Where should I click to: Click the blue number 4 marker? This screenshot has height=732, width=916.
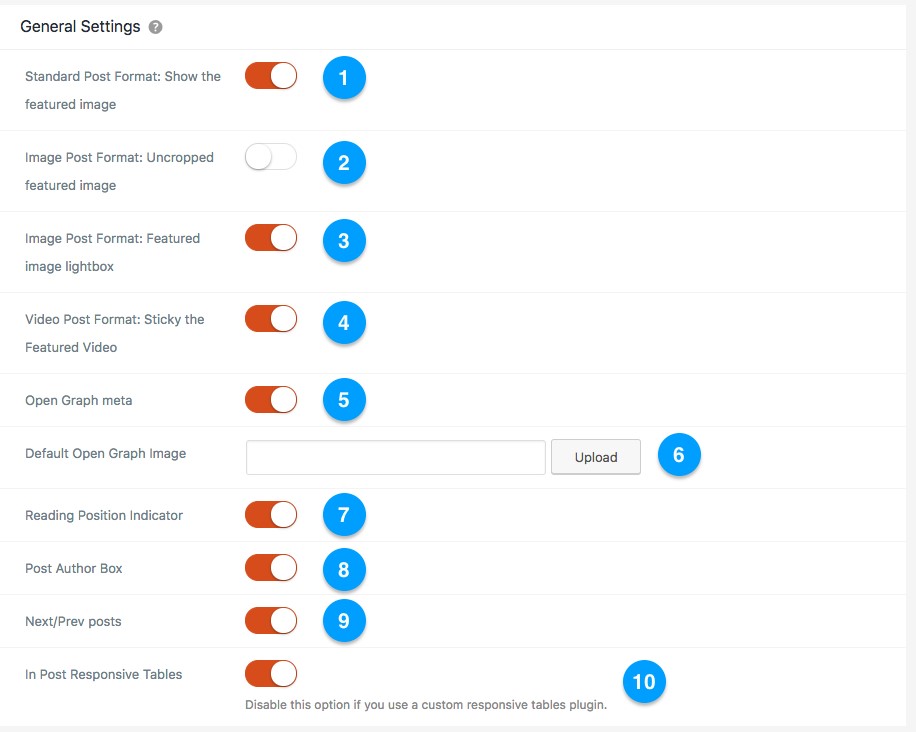click(x=344, y=322)
